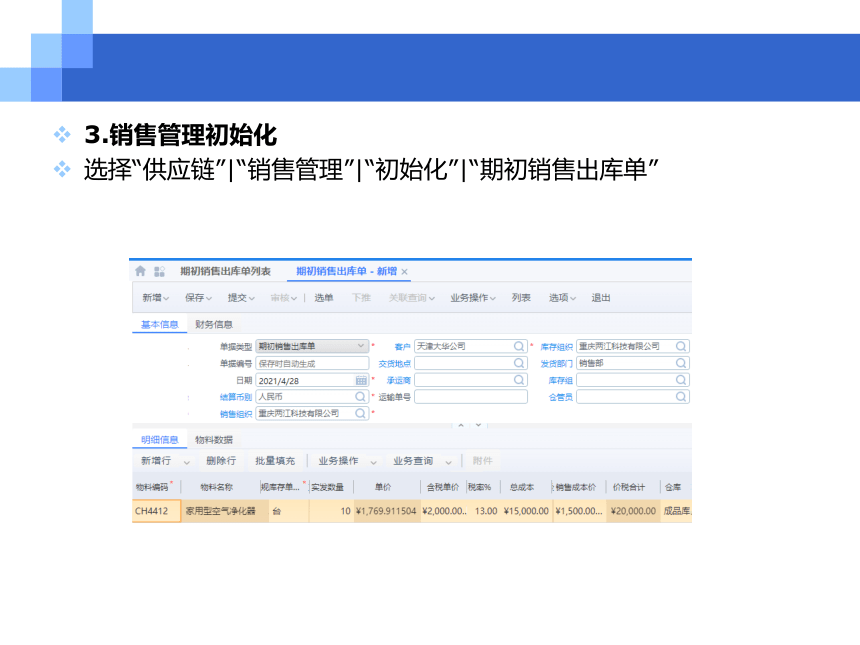Open the 单据类型 combo box
This screenshot has height=645, width=860.
point(312,346)
